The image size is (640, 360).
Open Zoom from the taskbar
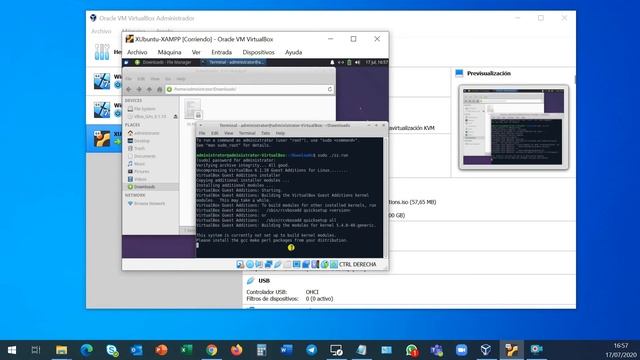tap(461, 350)
